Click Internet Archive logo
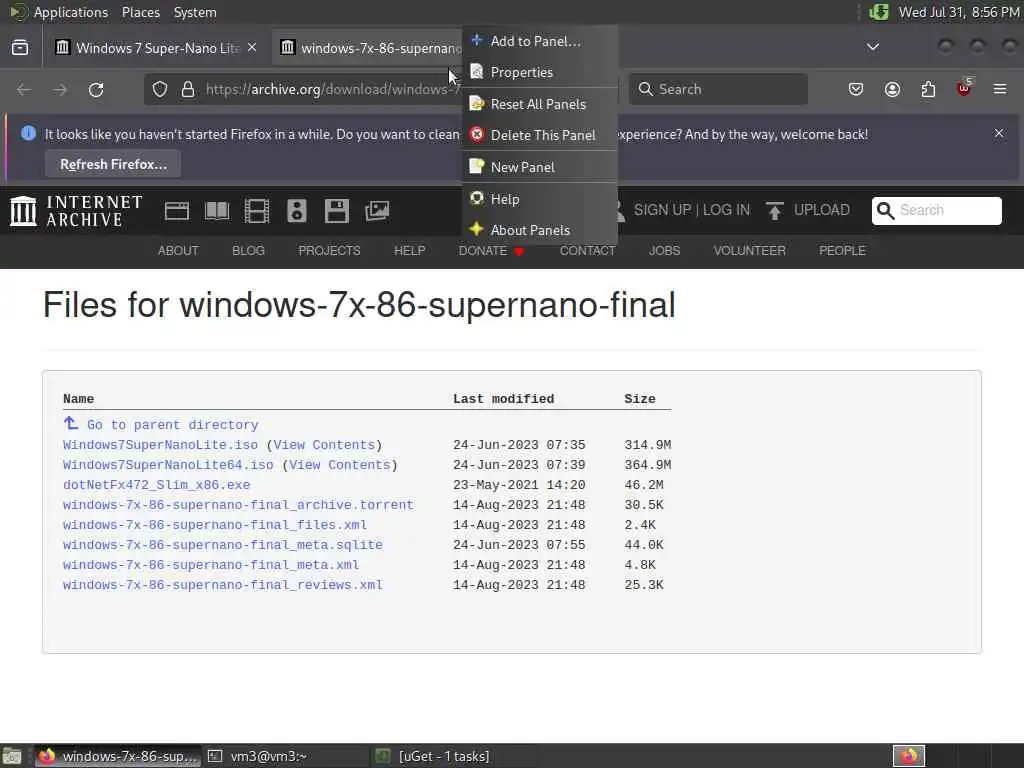The image size is (1024, 768). 76,211
